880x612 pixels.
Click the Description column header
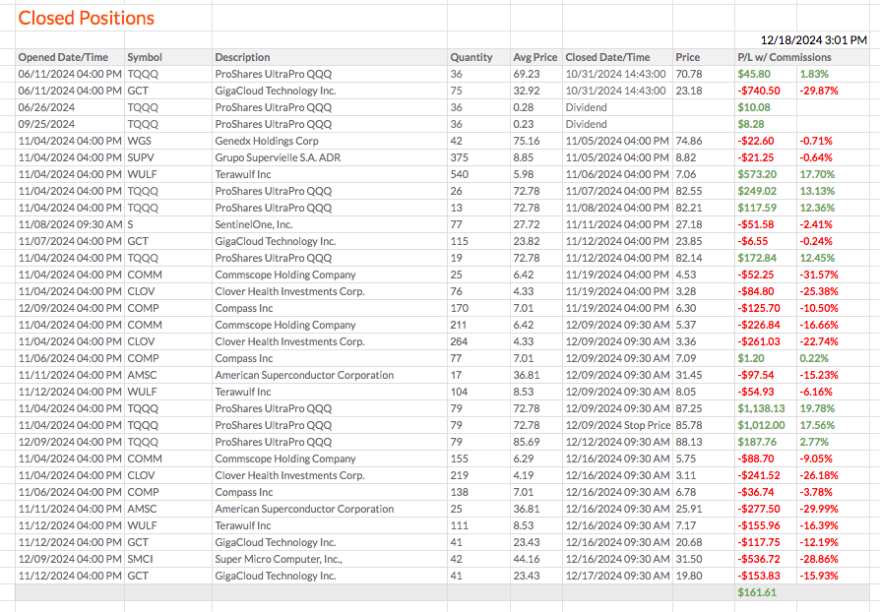(242, 57)
